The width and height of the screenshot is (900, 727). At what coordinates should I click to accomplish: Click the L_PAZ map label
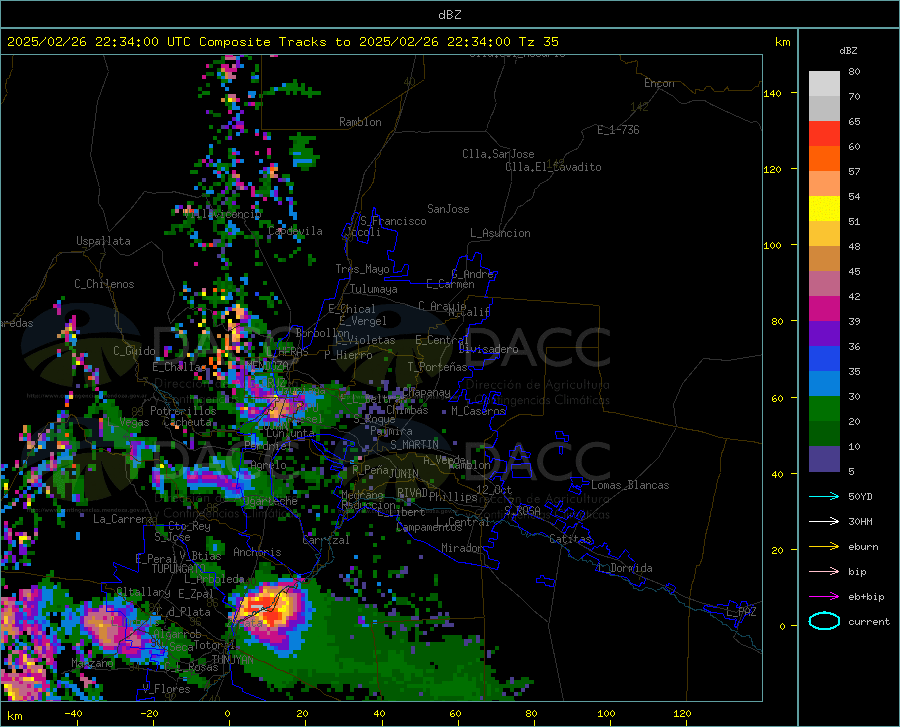742,612
